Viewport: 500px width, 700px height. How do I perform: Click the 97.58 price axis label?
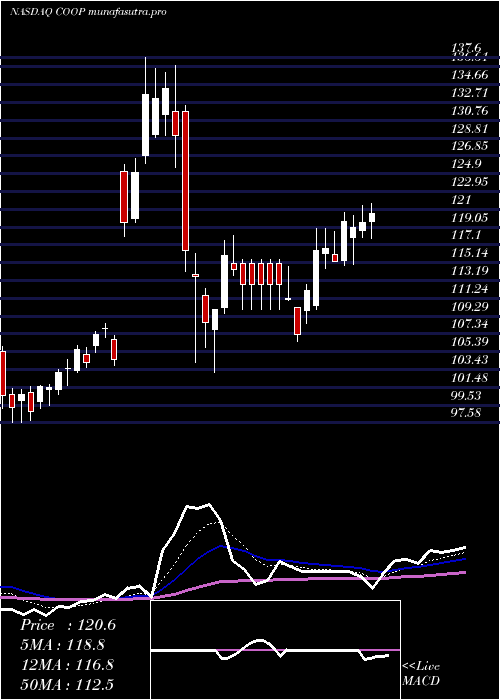pos(467,413)
